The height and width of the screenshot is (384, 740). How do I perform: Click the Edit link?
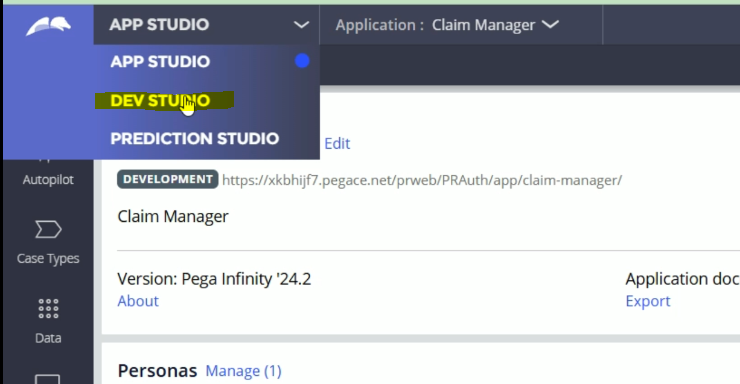pyautogui.click(x=337, y=143)
